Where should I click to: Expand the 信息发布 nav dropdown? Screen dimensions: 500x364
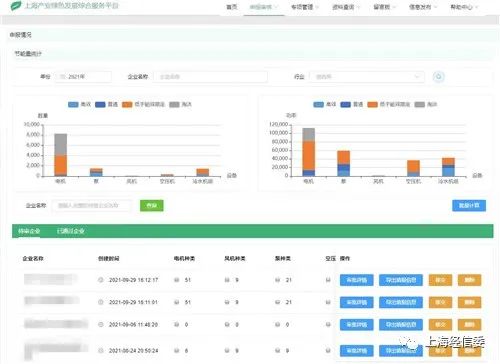click(423, 7)
